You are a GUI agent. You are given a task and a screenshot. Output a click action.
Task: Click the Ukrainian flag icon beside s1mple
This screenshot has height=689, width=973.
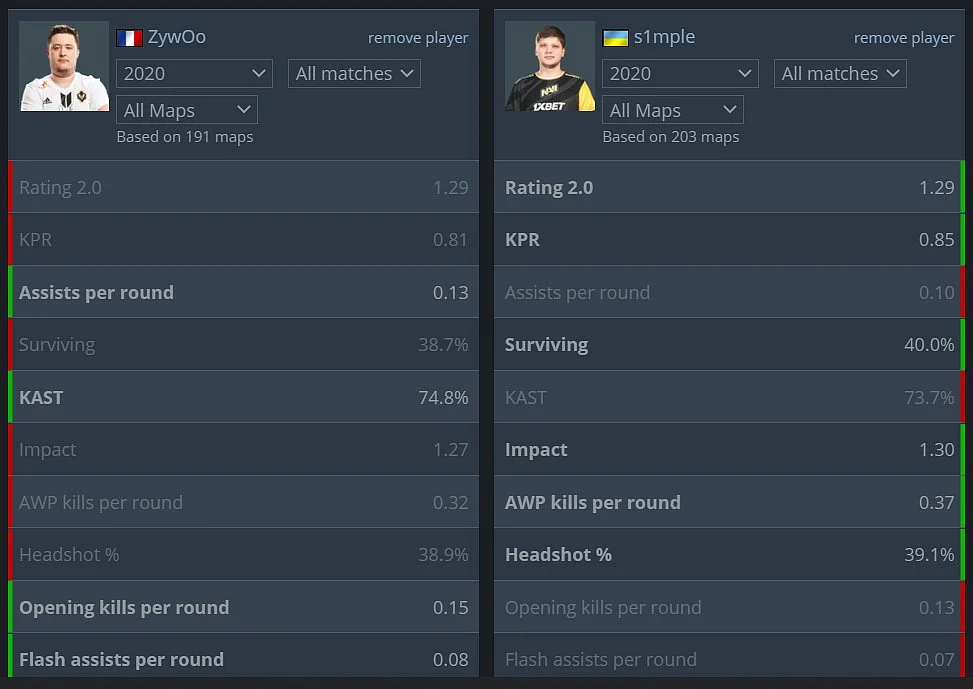[615, 38]
